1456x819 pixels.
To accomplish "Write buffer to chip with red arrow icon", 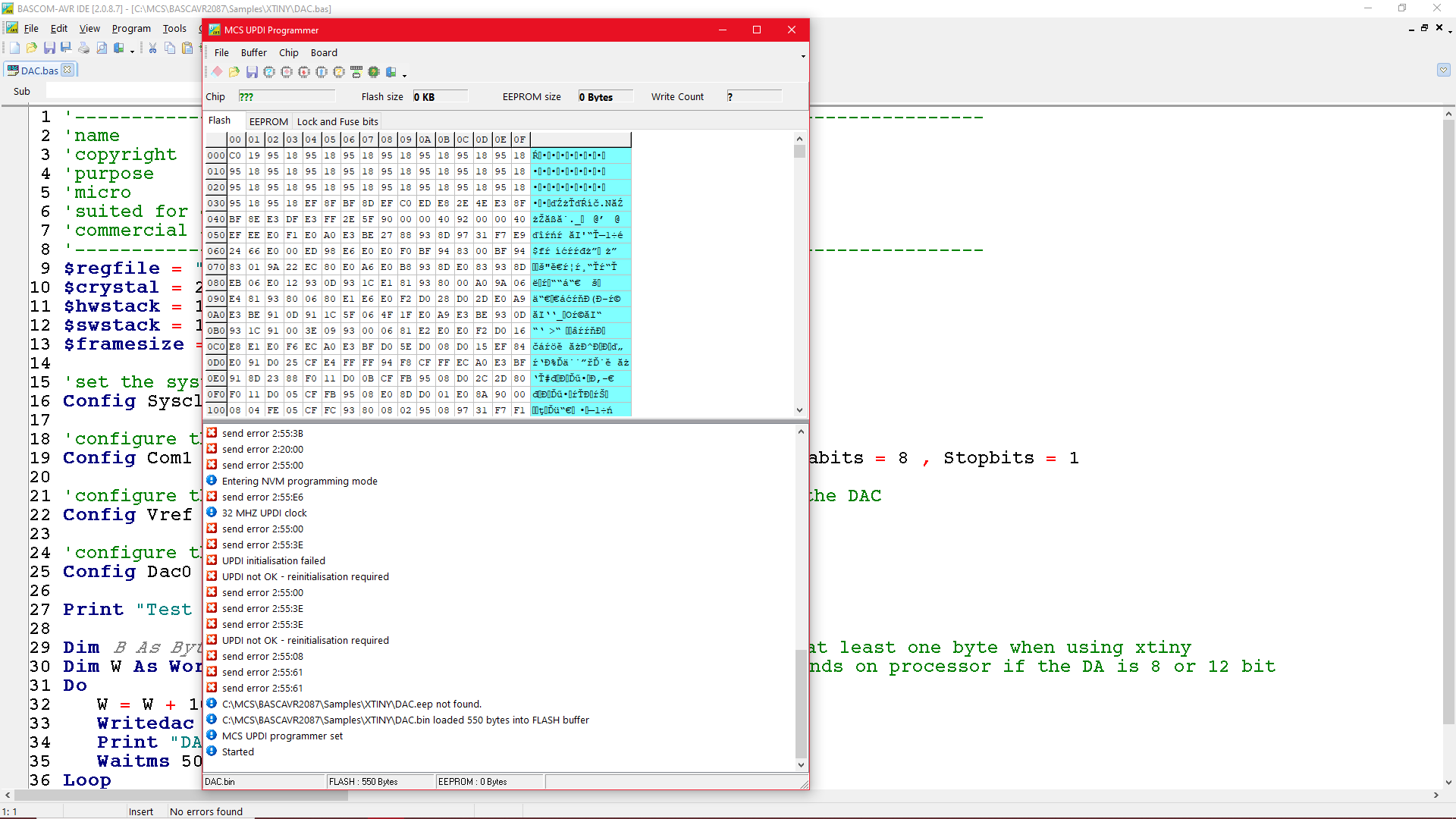I will (x=304, y=71).
